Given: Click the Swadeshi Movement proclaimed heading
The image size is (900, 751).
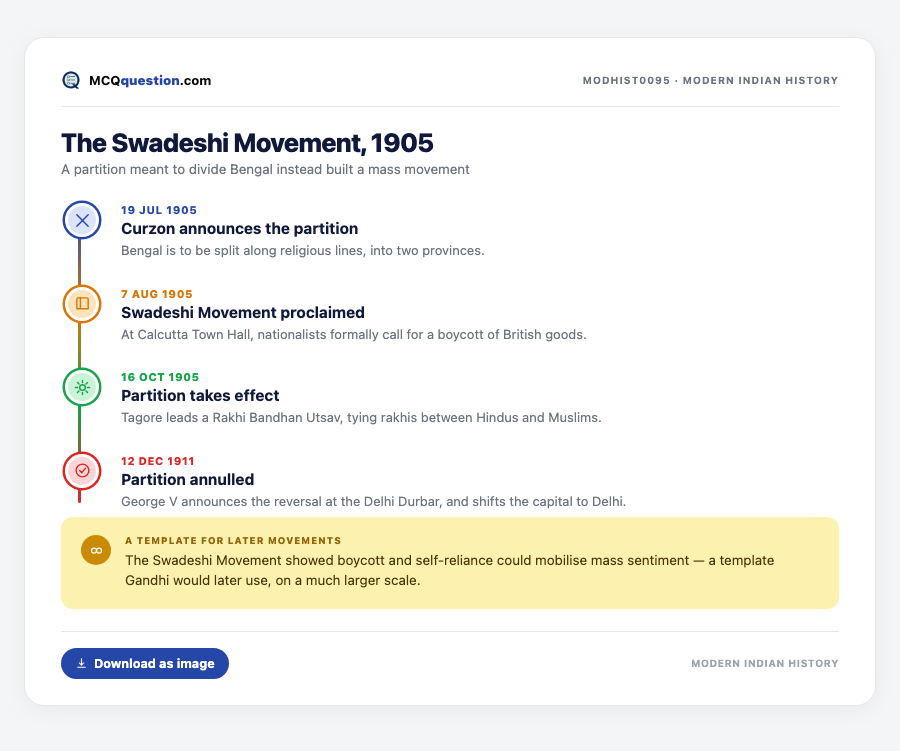Looking at the screenshot, I should [243, 312].
